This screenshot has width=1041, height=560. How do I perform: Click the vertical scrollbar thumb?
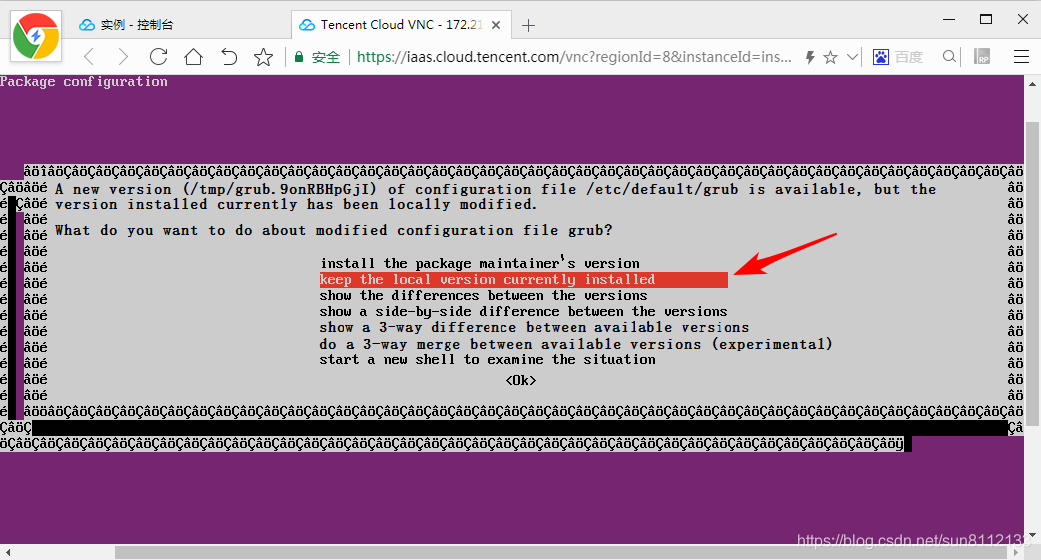[1032, 274]
